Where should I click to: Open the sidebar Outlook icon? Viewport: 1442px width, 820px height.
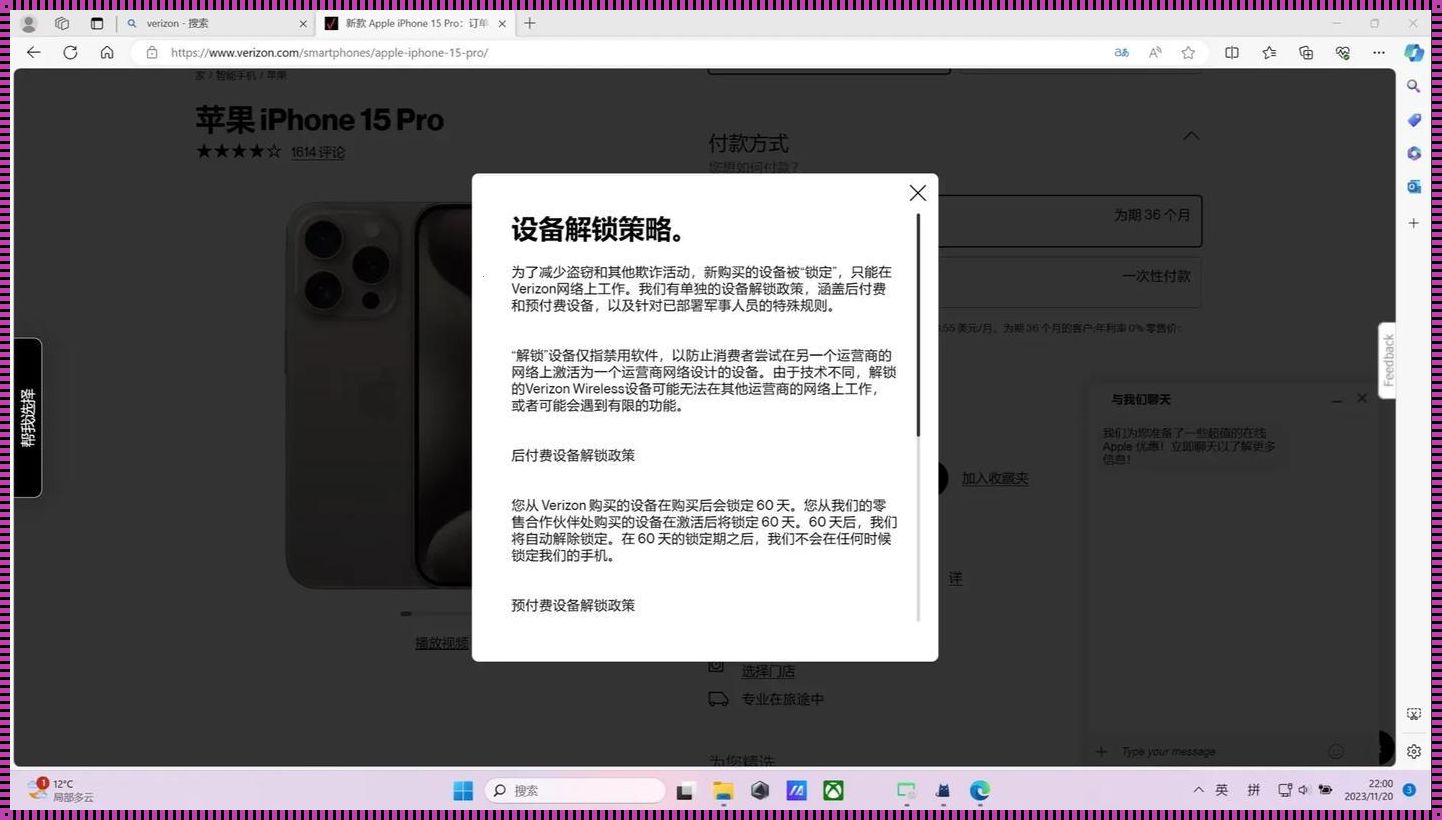[1414, 186]
